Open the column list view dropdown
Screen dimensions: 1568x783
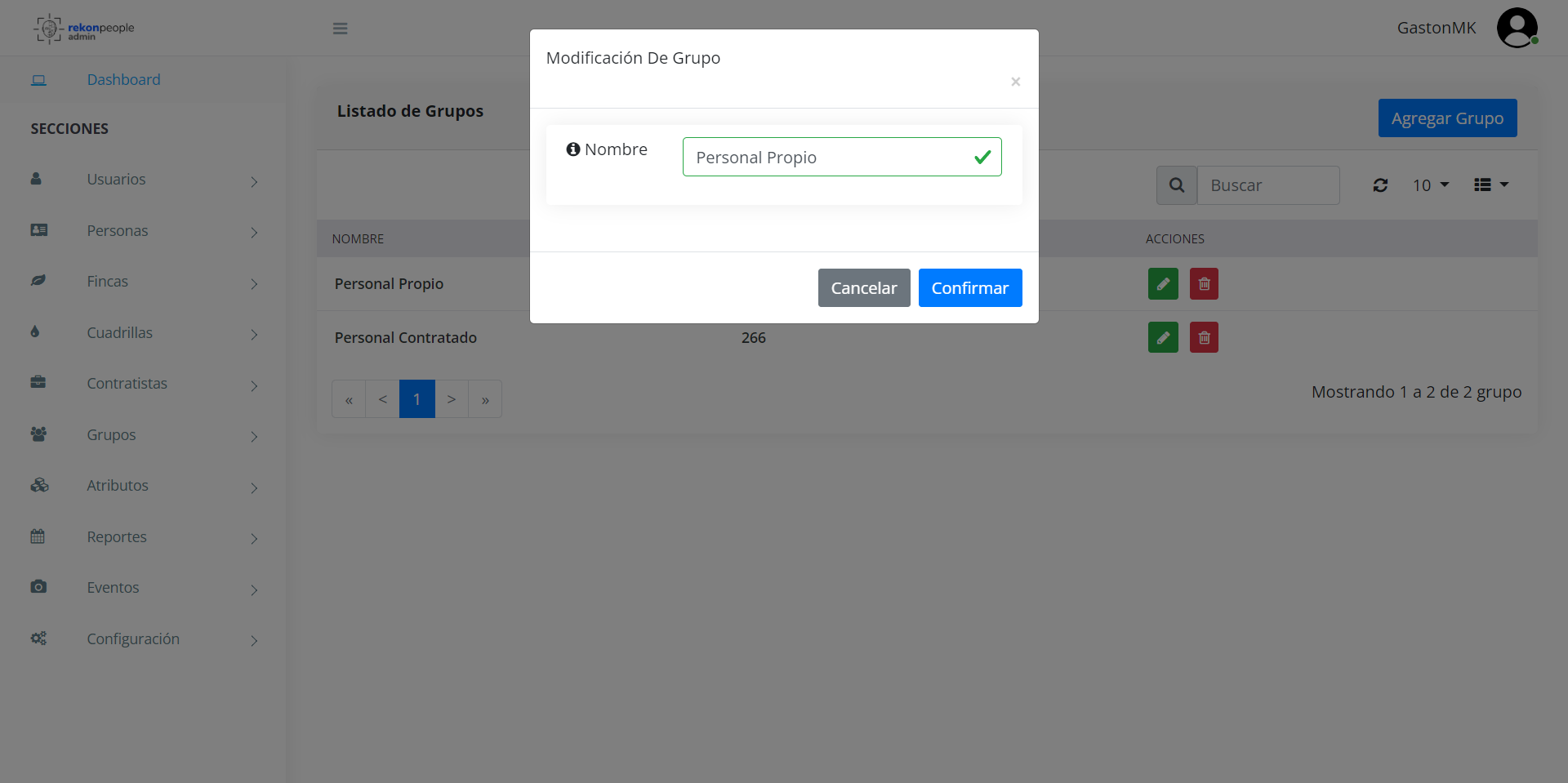coord(1491,185)
